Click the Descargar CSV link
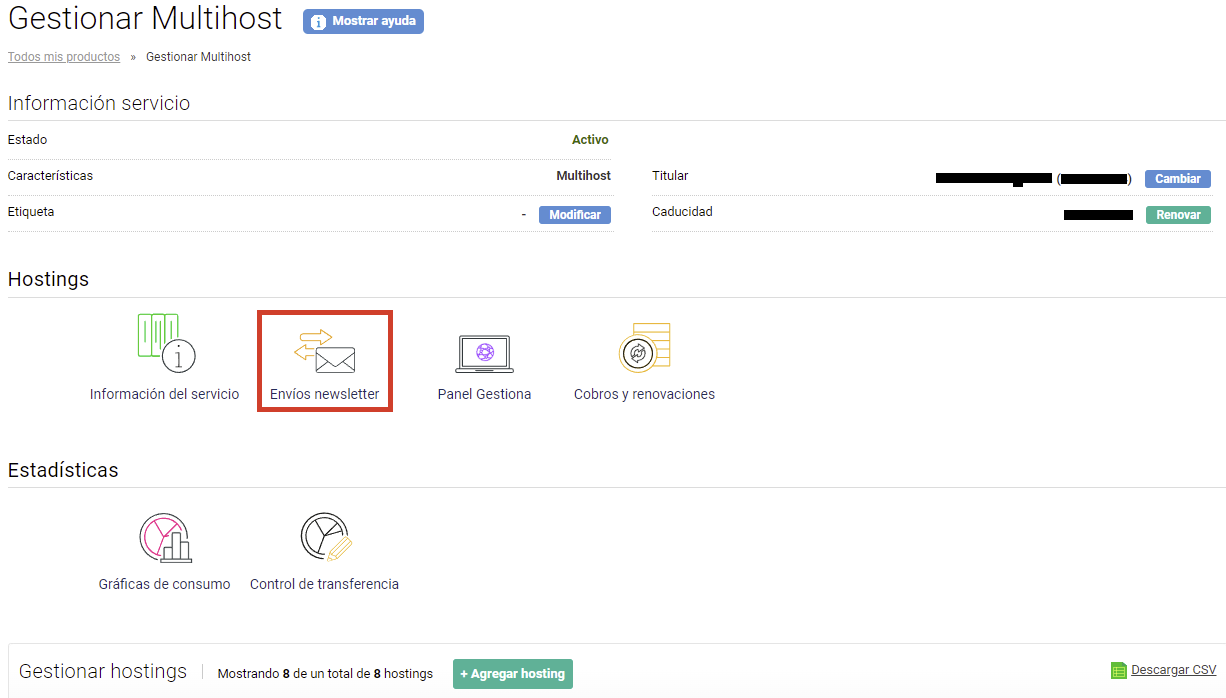 (1174, 670)
